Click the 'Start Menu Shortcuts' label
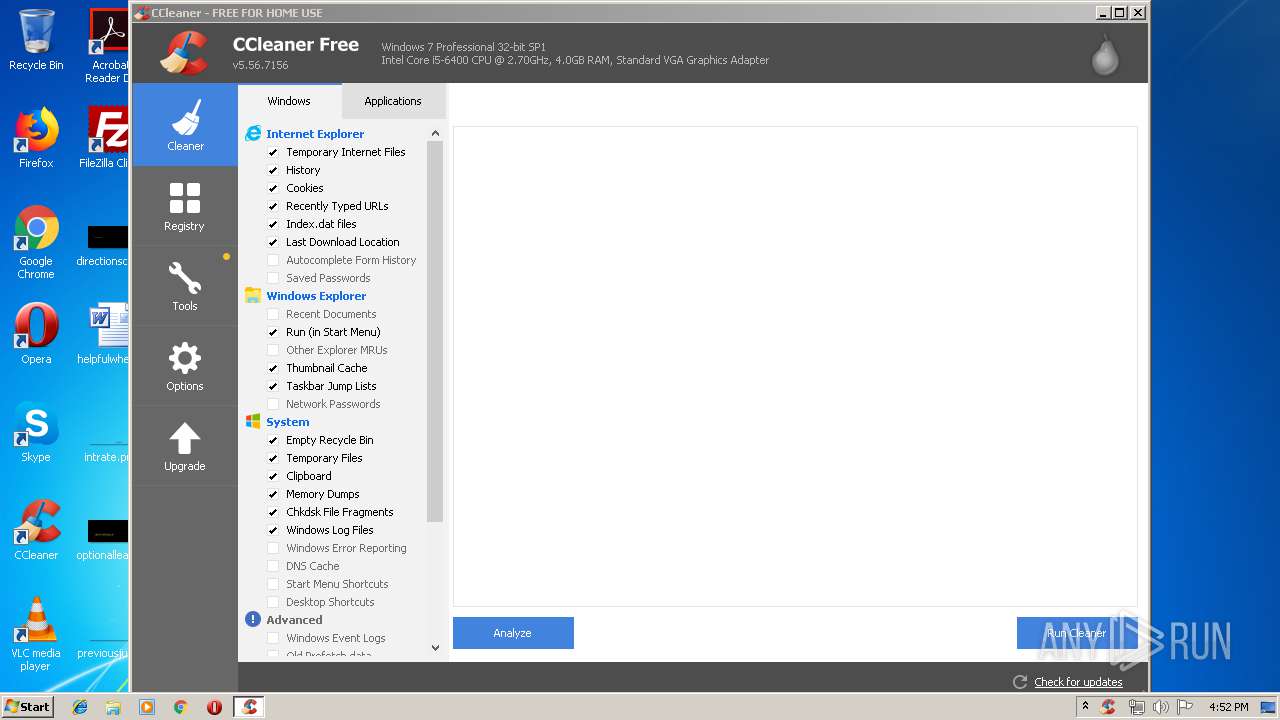This screenshot has height=720, width=1280. tap(337, 584)
